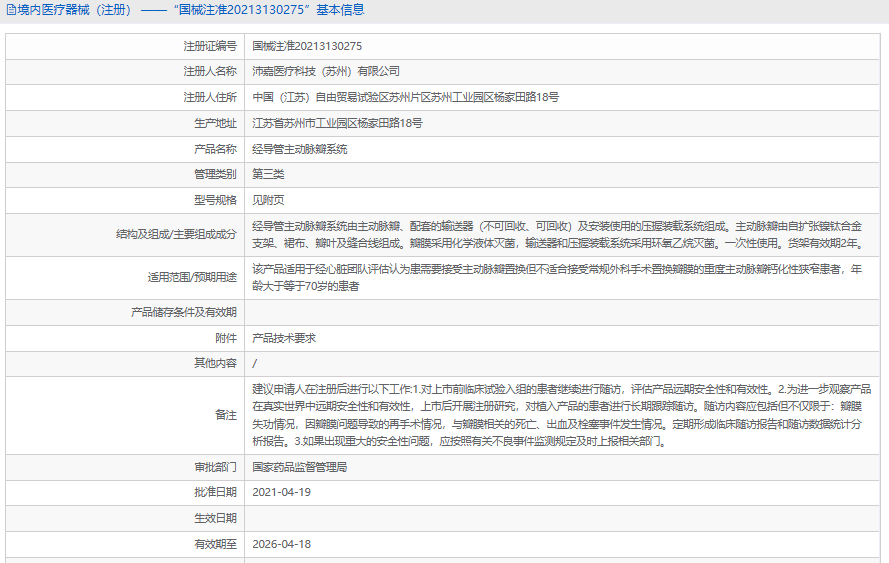The height and width of the screenshot is (563, 889).
Task: Click the 备注 label
Action: pos(226,415)
